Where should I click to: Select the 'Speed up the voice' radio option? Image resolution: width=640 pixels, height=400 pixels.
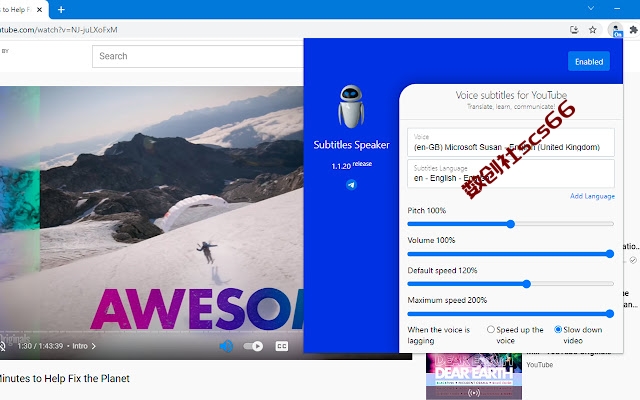click(x=491, y=329)
